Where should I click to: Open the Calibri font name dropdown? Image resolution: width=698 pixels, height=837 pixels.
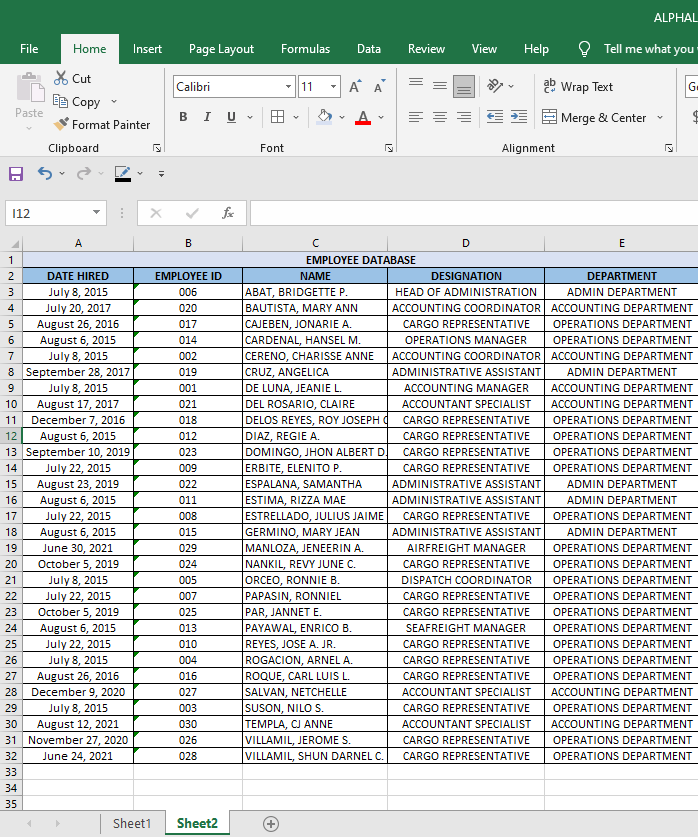[x=287, y=87]
